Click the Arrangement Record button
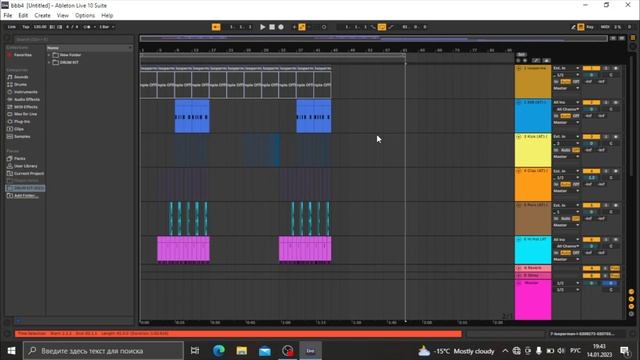This screenshot has width=640, height=360. pyautogui.click(x=281, y=27)
